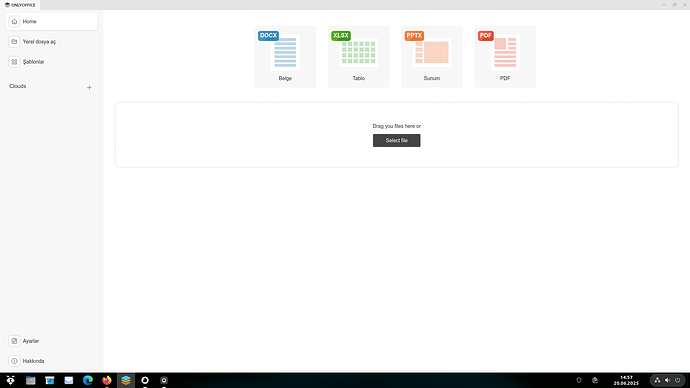690x388 pixels.
Task: Create a new DOCX Belge document
Action: point(285,56)
